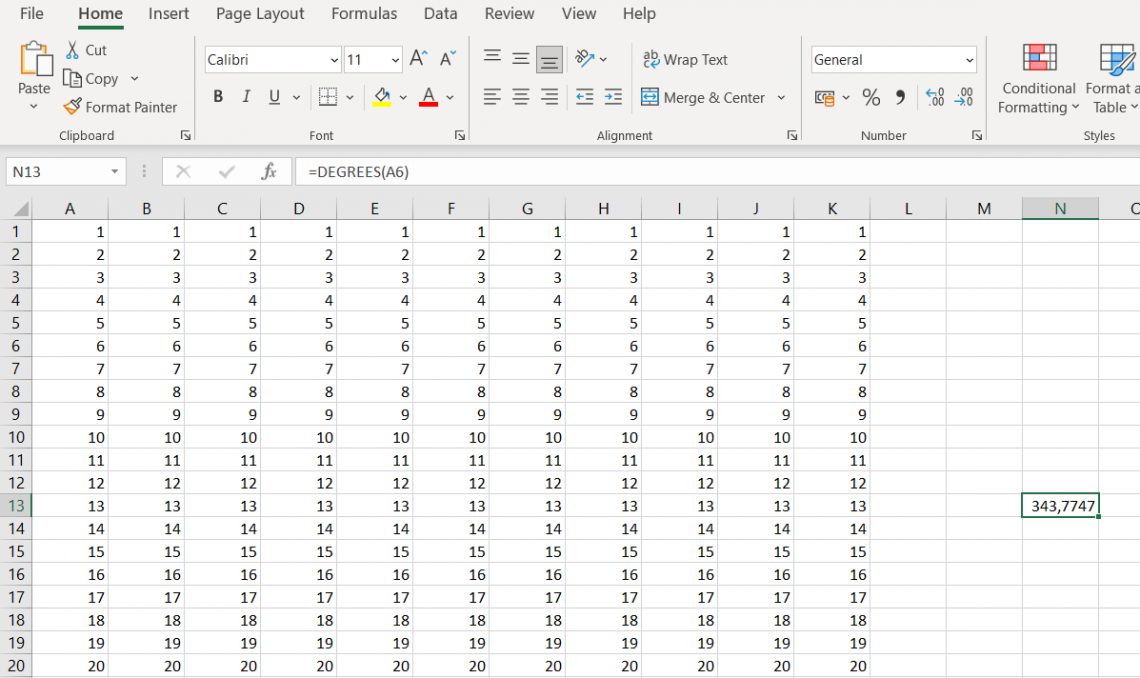The width and height of the screenshot is (1140, 678).
Task: Apply the yellow fill color swatch
Action: click(x=381, y=97)
